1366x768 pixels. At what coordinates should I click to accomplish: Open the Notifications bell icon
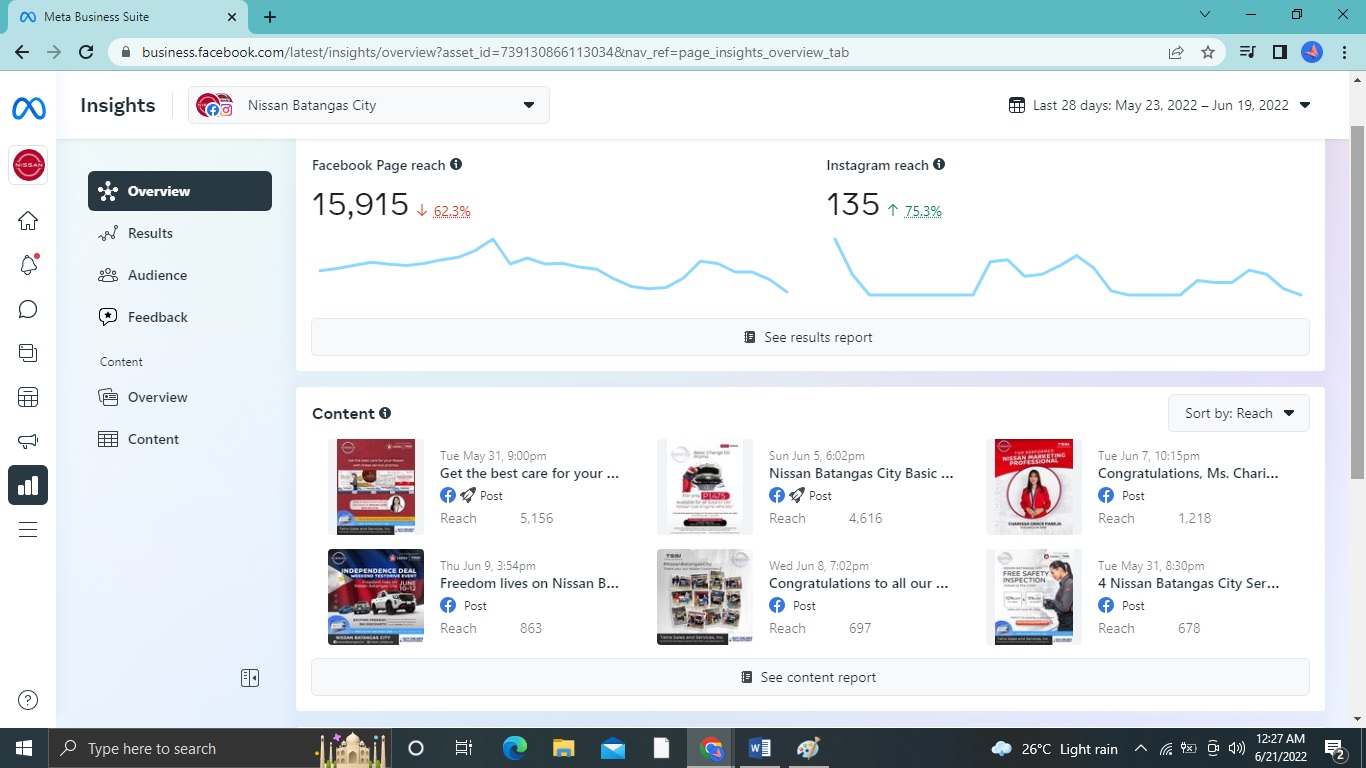(x=28, y=265)
